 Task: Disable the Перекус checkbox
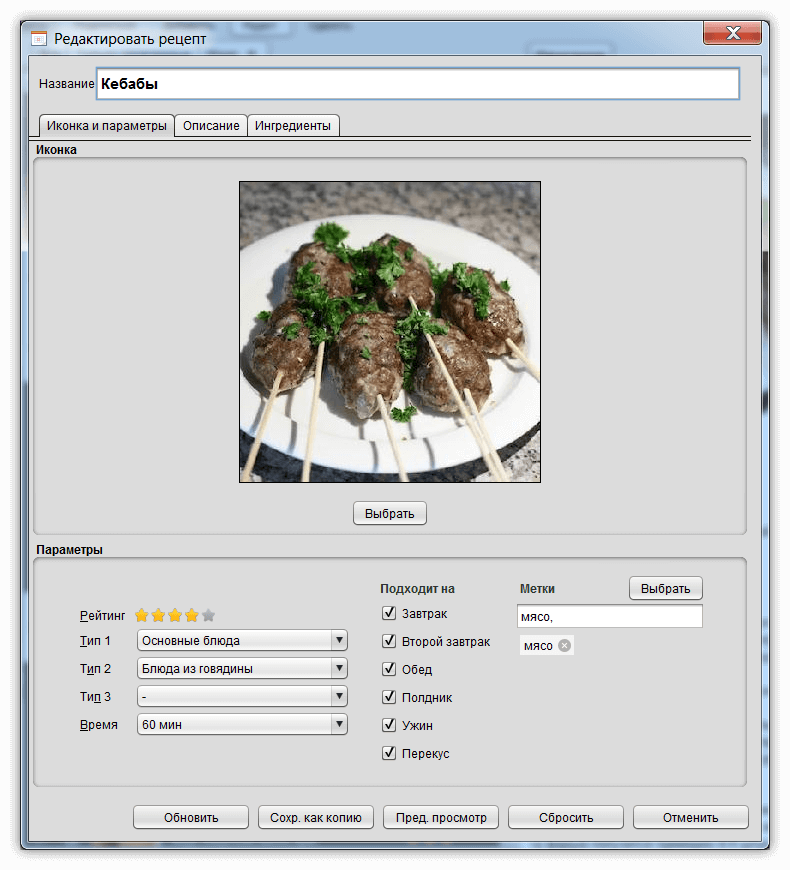[389, 753]
